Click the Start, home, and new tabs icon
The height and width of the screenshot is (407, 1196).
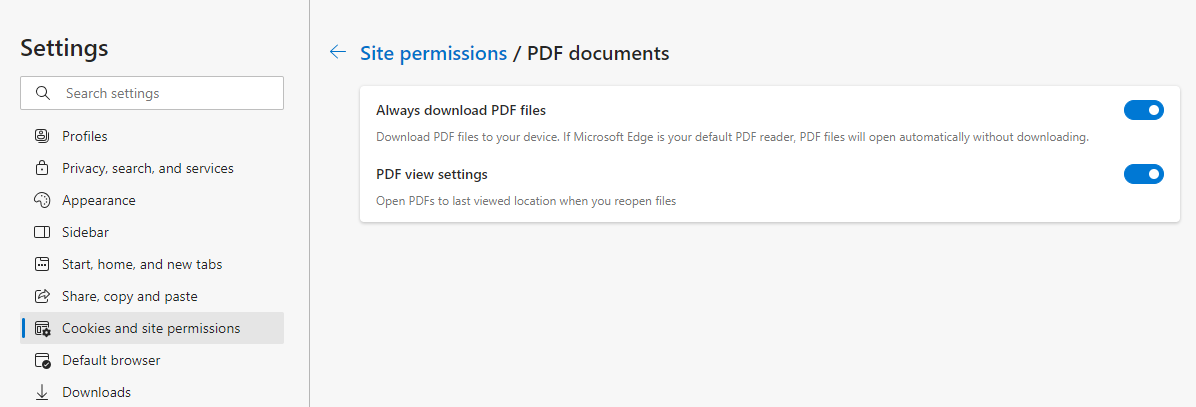tap(42, 264)
